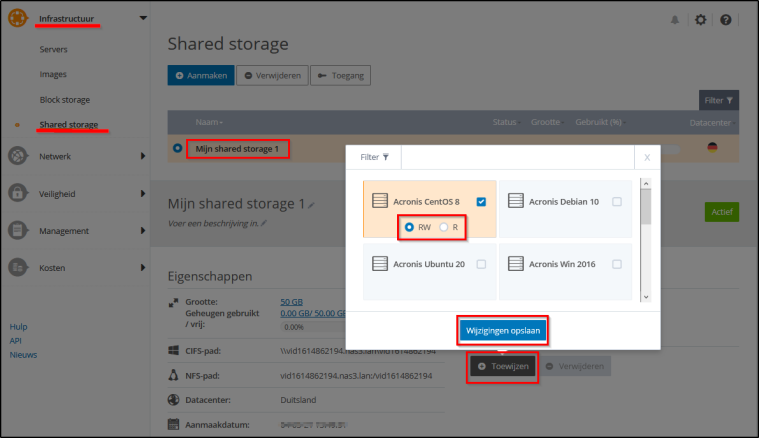Open Servers in the sidebar
759x438 pixels.
pos(53,49)
